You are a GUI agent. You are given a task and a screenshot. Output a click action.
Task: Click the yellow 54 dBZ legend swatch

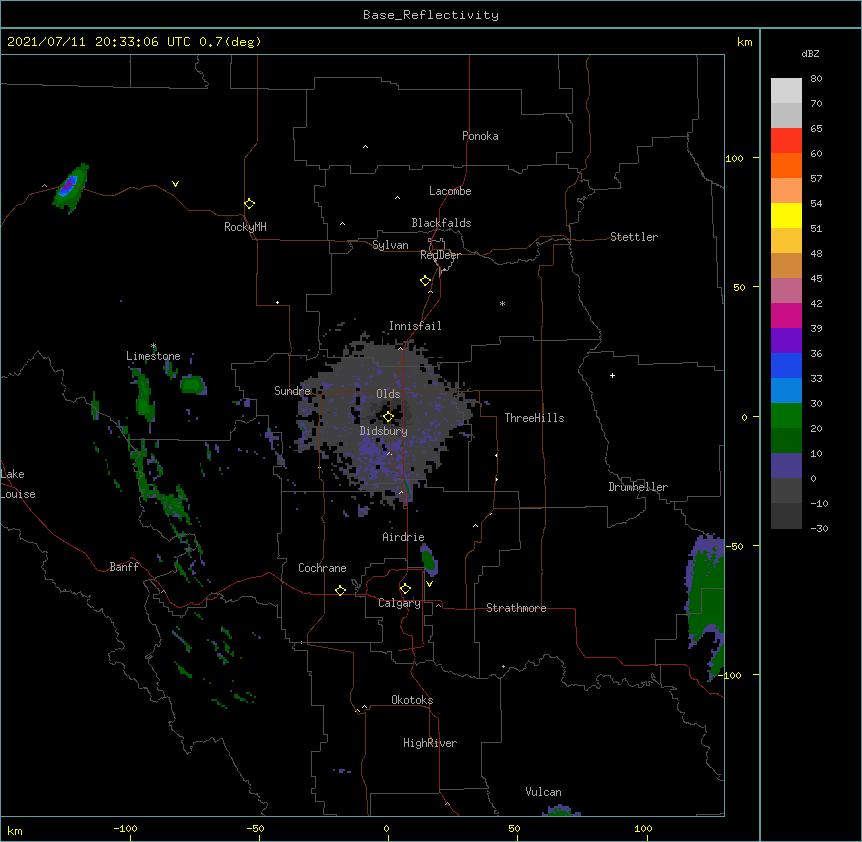[786, 215]
